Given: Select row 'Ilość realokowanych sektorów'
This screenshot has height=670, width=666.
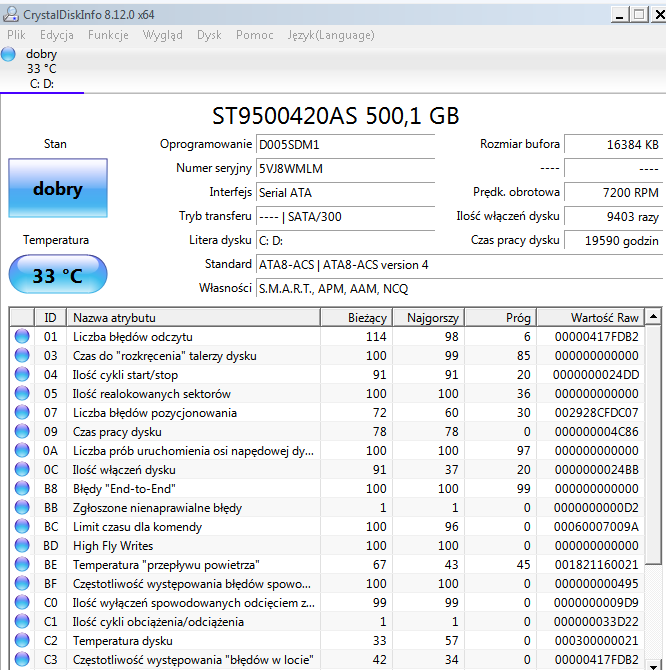Looking at the screenshot, I should click(x=327, y=393).
